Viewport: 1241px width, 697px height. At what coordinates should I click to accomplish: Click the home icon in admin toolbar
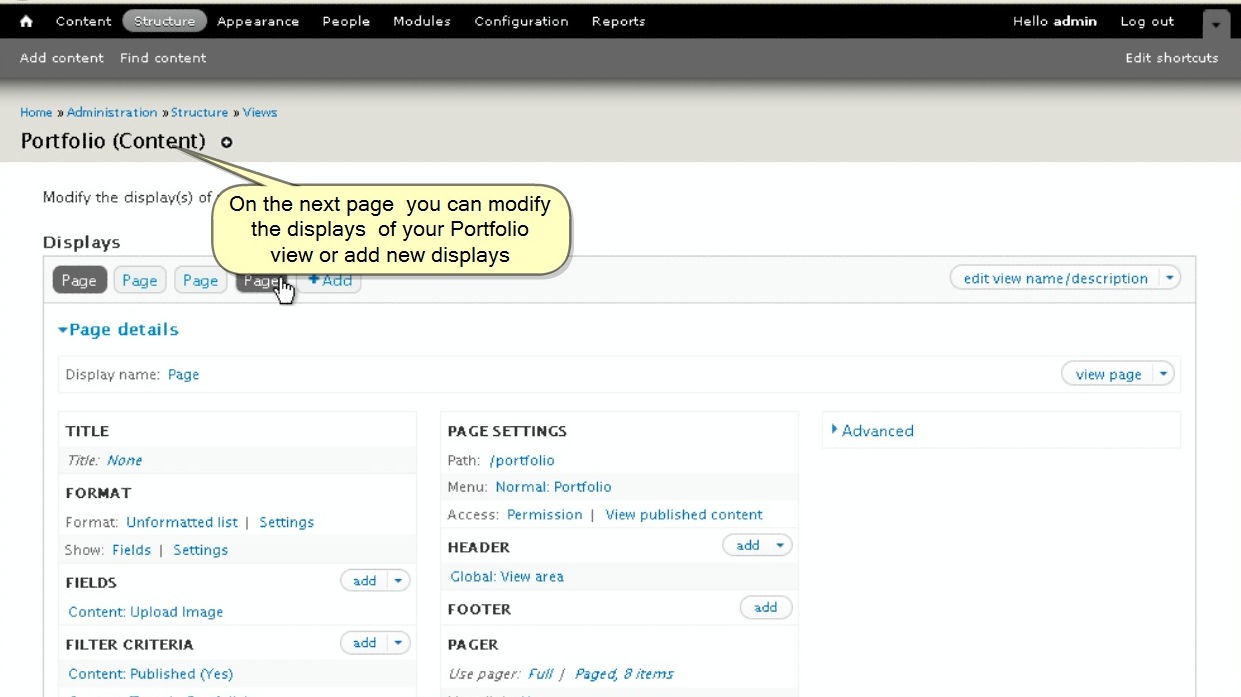click(27, 21)
